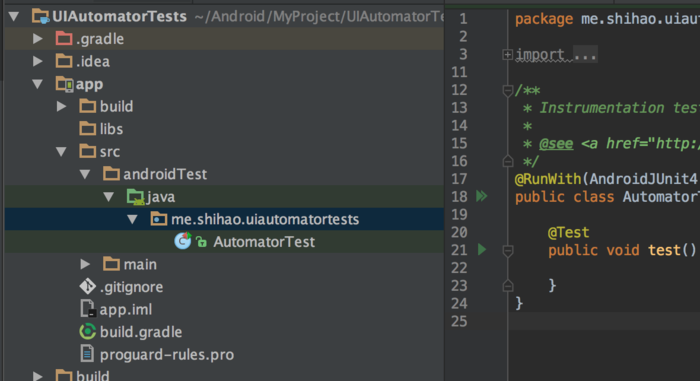Viewport: 700px width, 381px height.
Task: Click the run test icon beside line 21
Action: [x=482, y=249]
